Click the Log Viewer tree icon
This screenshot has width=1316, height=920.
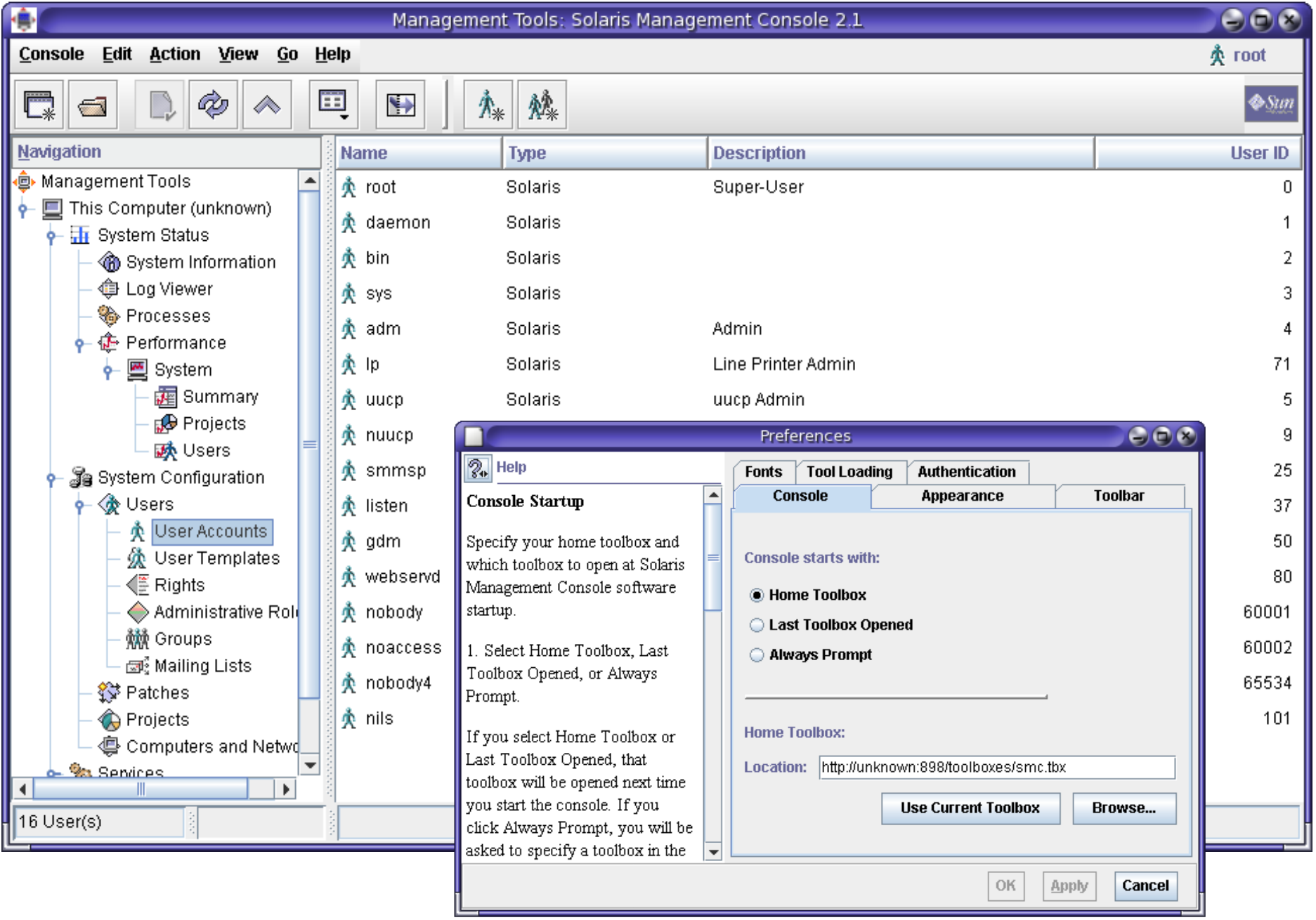pyautogui.click(x=109, y=289)
